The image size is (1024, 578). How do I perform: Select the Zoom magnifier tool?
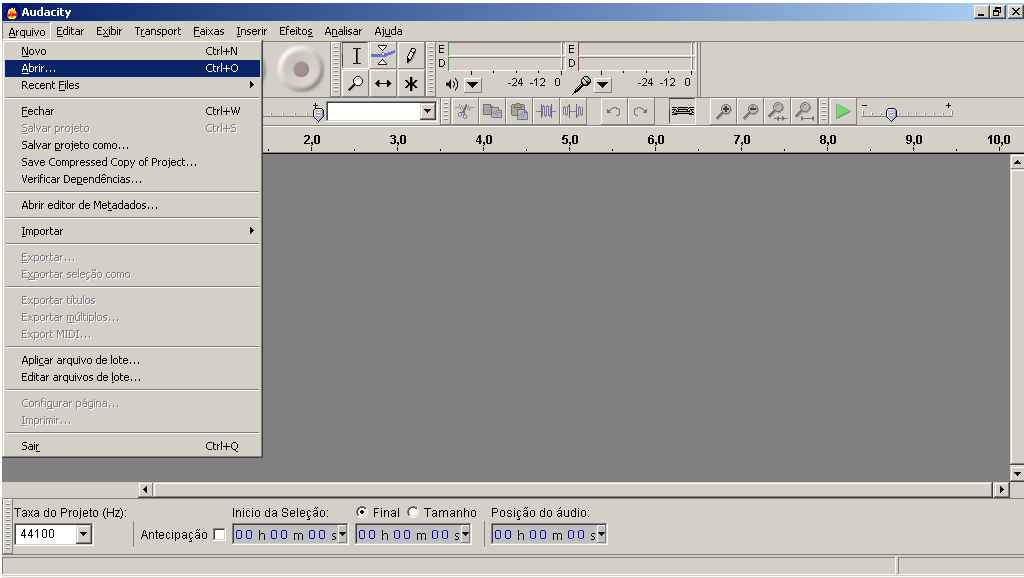click(x=356, y=84)
